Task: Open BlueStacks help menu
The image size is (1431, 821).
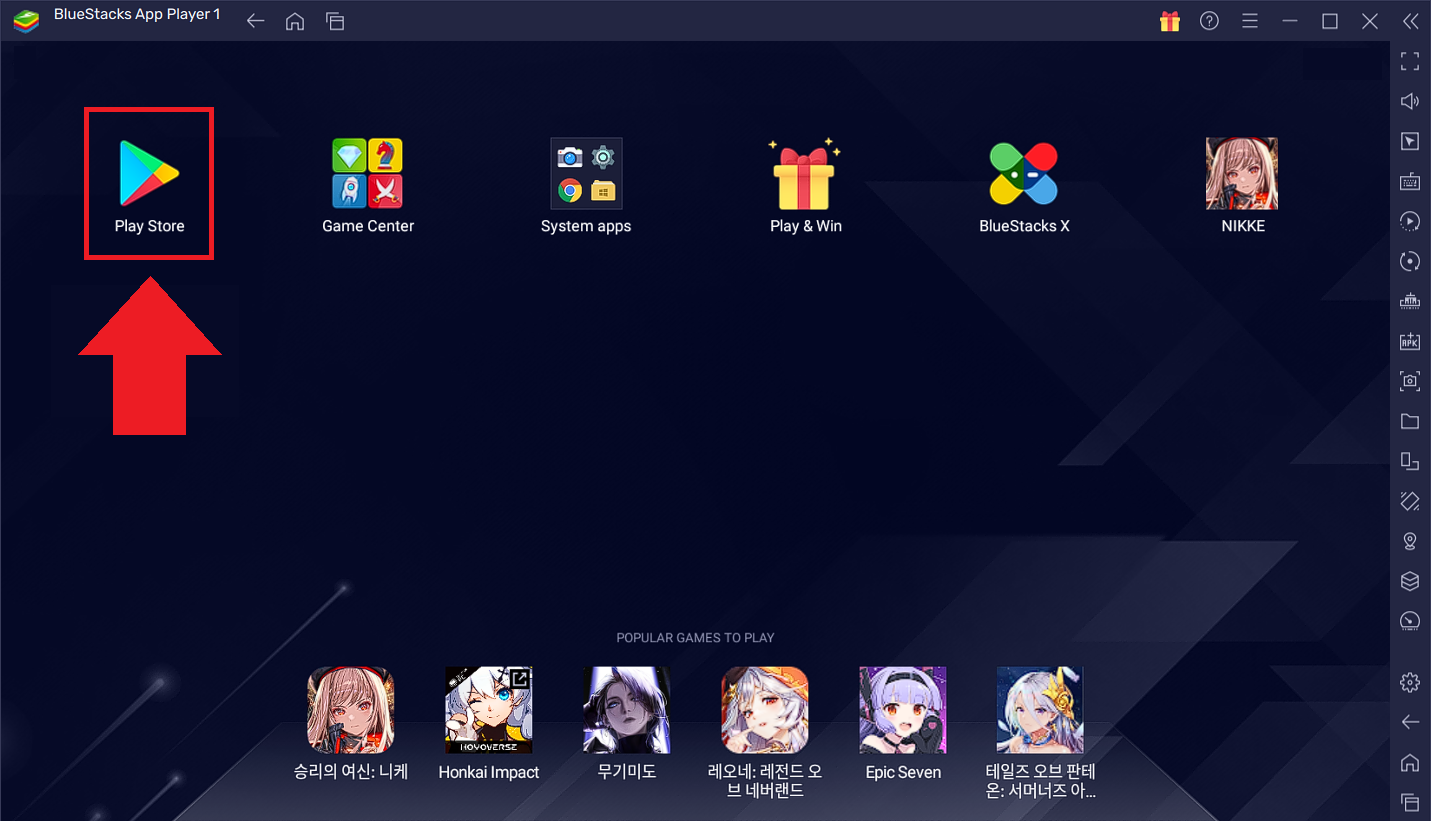Action: pos(1209,20)
